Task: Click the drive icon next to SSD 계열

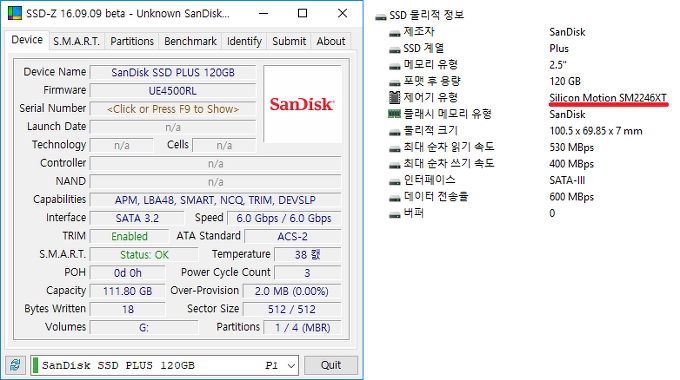Action: [x=394, y=49]
